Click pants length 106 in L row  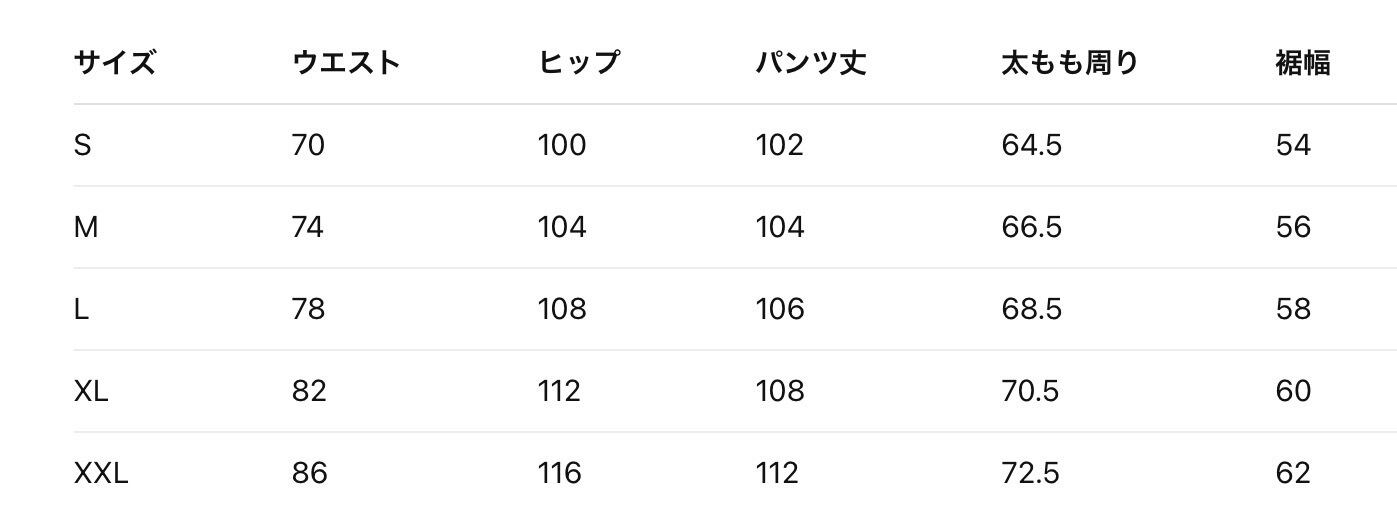point(779,309)
